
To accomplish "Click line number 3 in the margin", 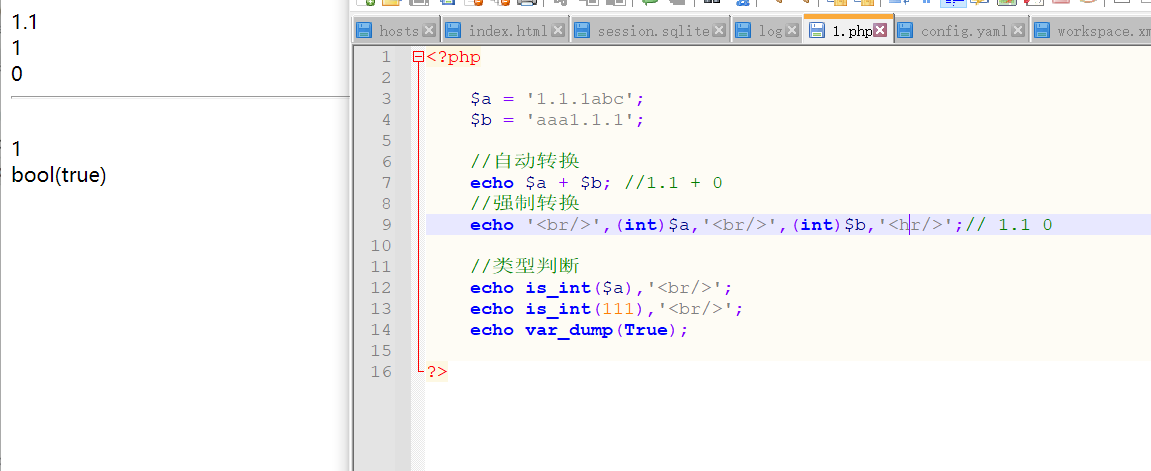I will pos(386,99).
